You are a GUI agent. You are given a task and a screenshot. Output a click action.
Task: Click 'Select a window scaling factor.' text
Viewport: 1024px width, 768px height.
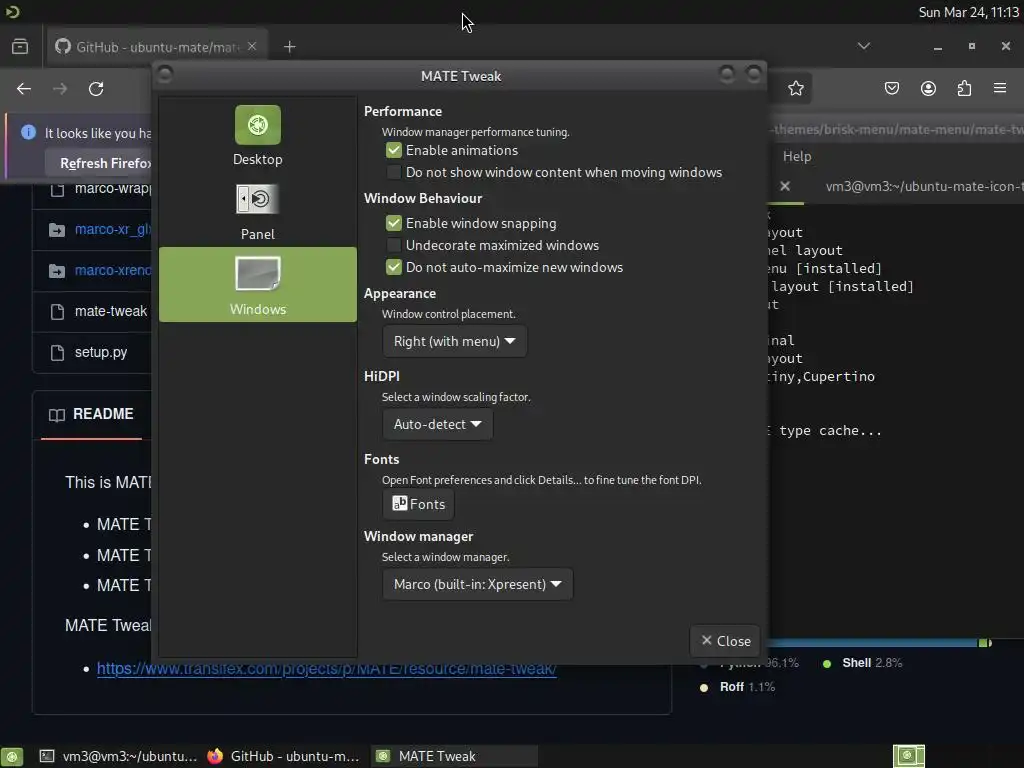(x=456, y=397)
